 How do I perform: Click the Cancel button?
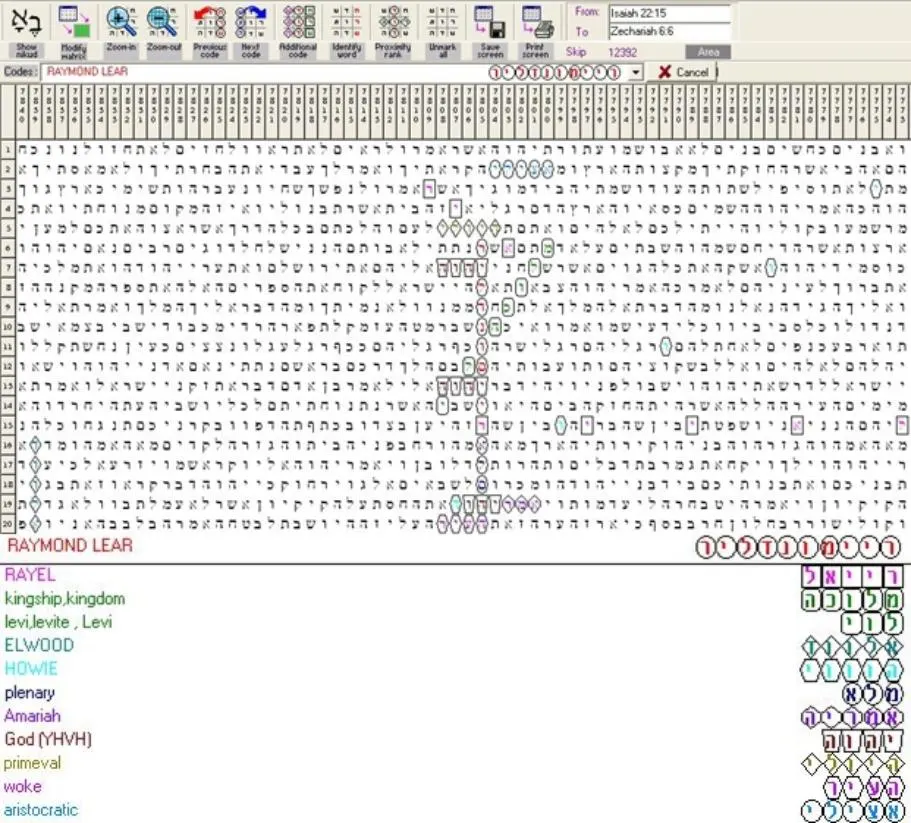coord(683,72)
